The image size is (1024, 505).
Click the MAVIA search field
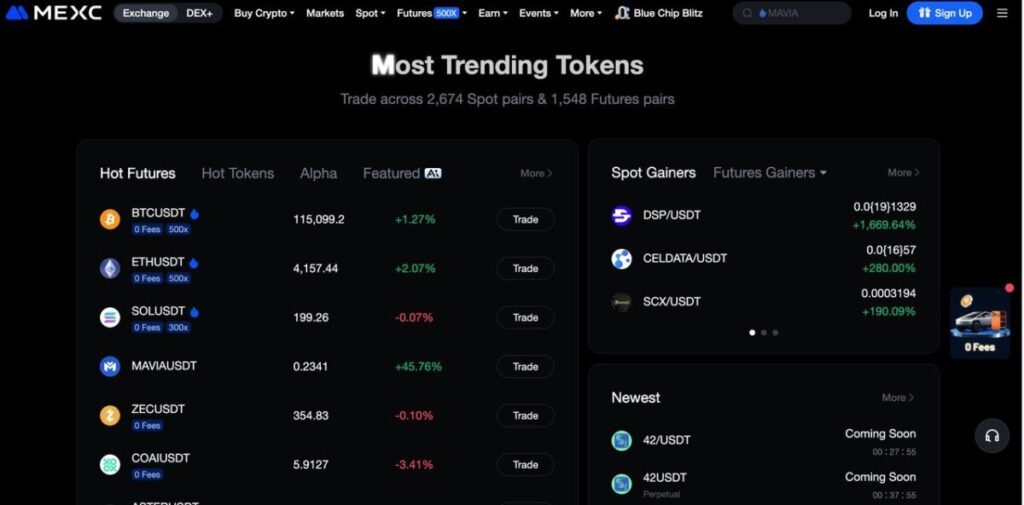click(800, 13)
